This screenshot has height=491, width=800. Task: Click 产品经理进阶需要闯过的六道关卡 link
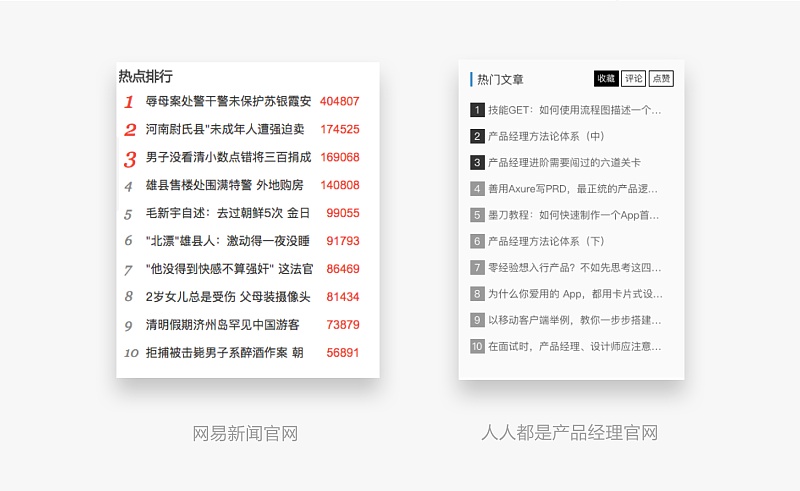(564, 162)
